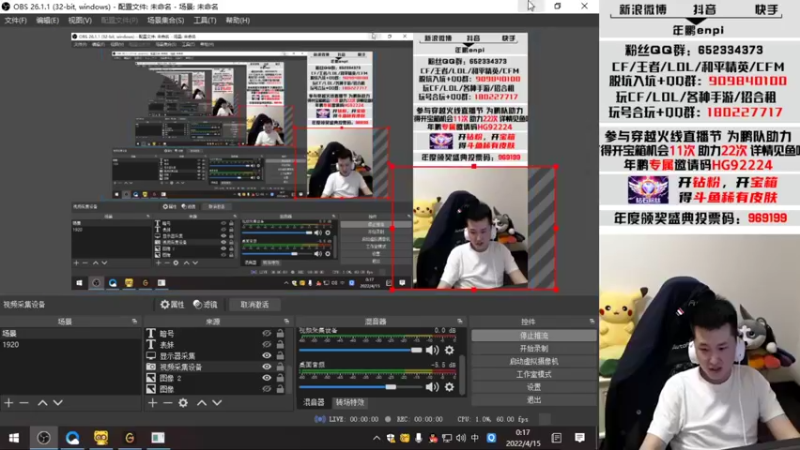Mute the 视频采集设备 audio channel
Viewport: 800px width, 450px height.
click(x=432, y=350)
